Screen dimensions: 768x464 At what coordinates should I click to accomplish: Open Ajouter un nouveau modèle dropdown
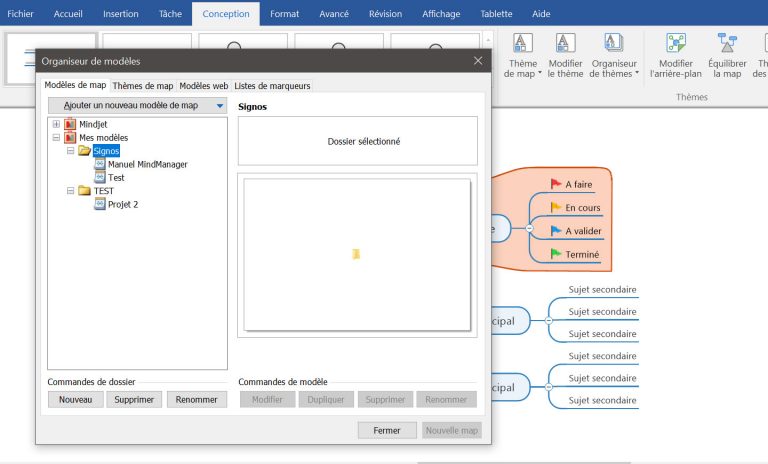point(137,105)
